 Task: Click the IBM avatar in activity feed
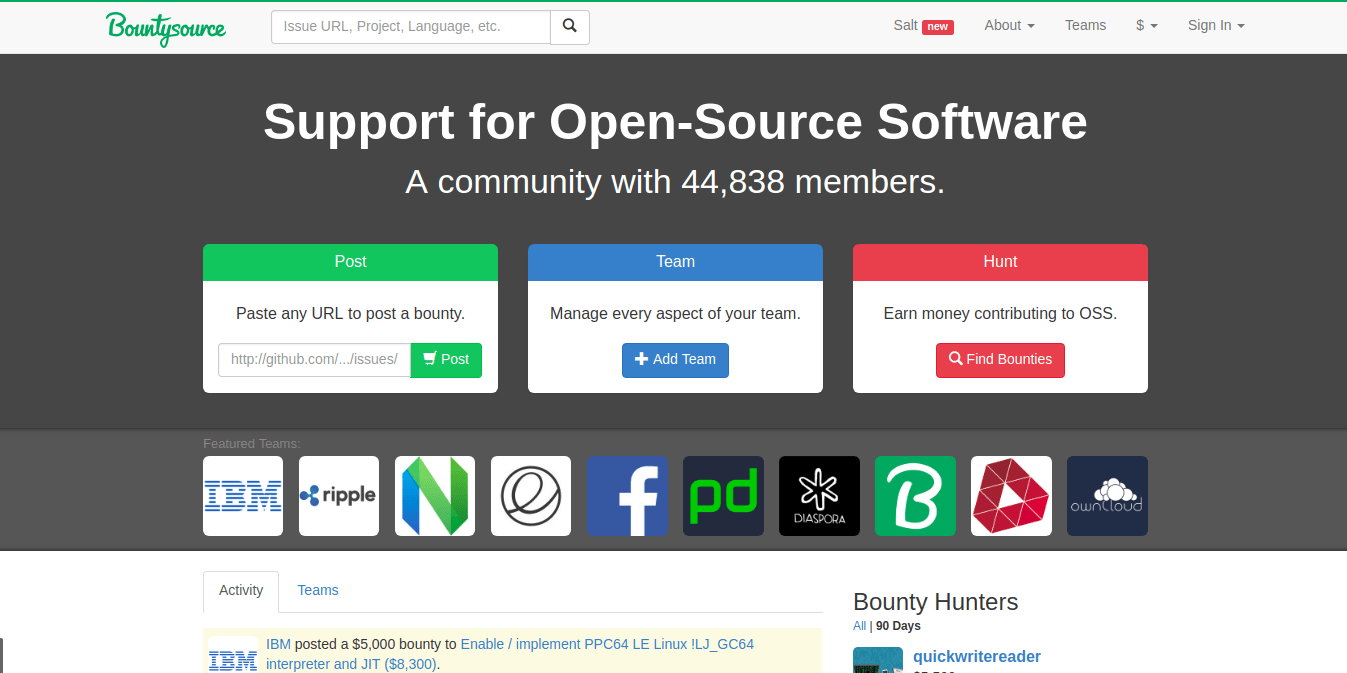233,655
